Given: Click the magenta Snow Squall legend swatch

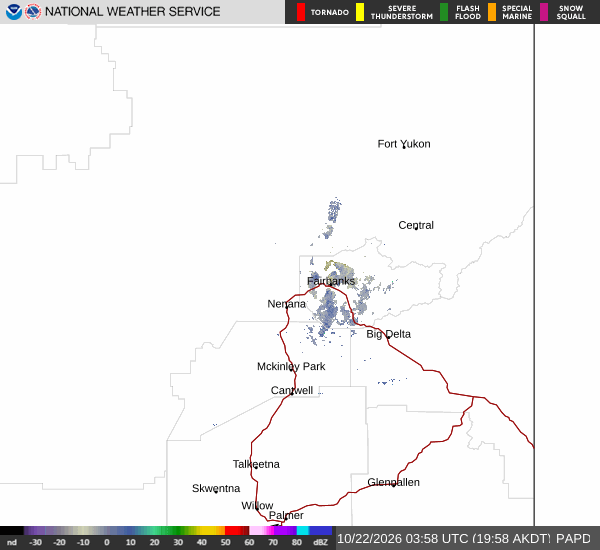Looking at the screenshot, I should [x=544, y=12].
